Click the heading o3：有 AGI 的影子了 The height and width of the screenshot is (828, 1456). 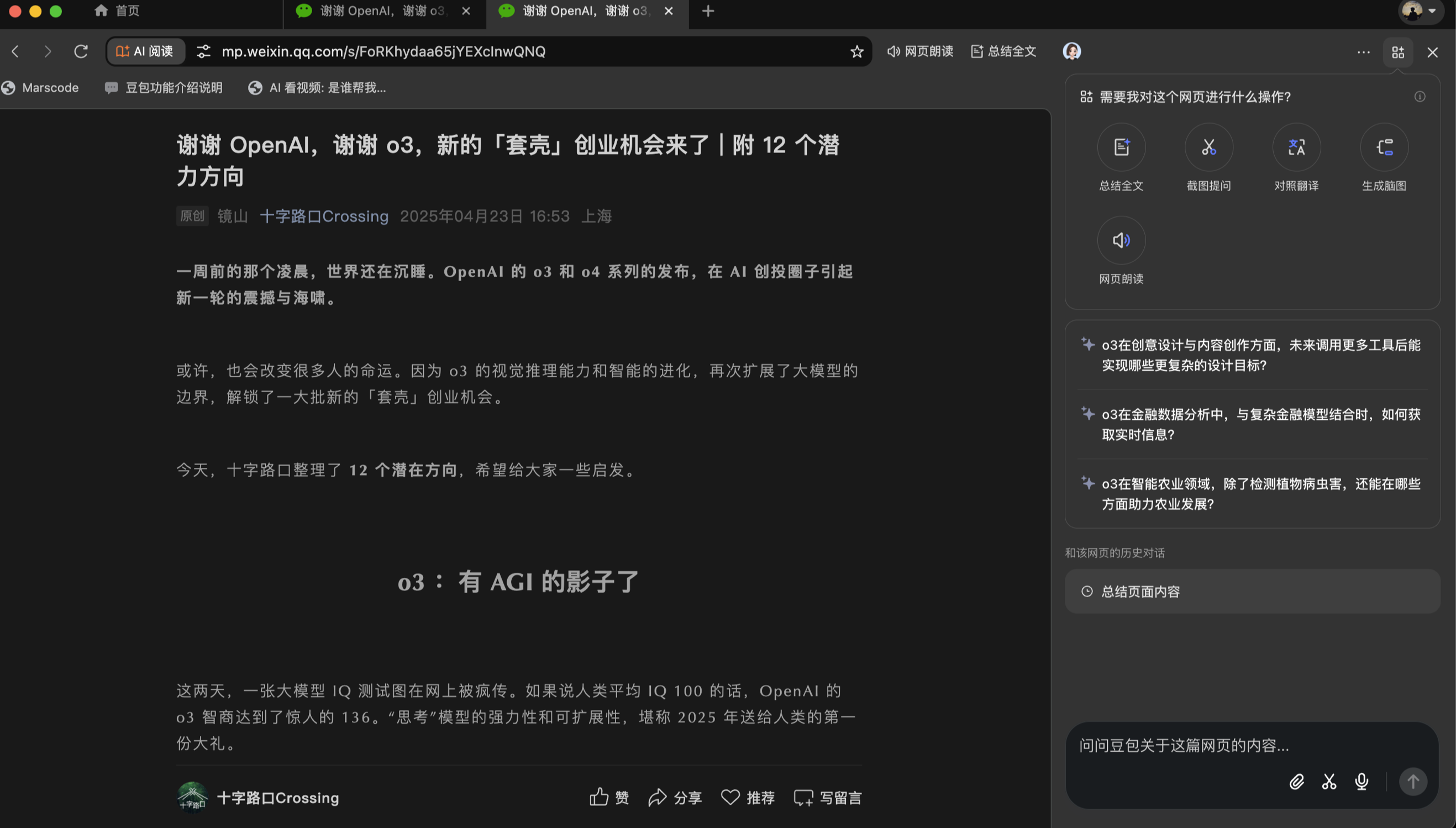point(518,582)
